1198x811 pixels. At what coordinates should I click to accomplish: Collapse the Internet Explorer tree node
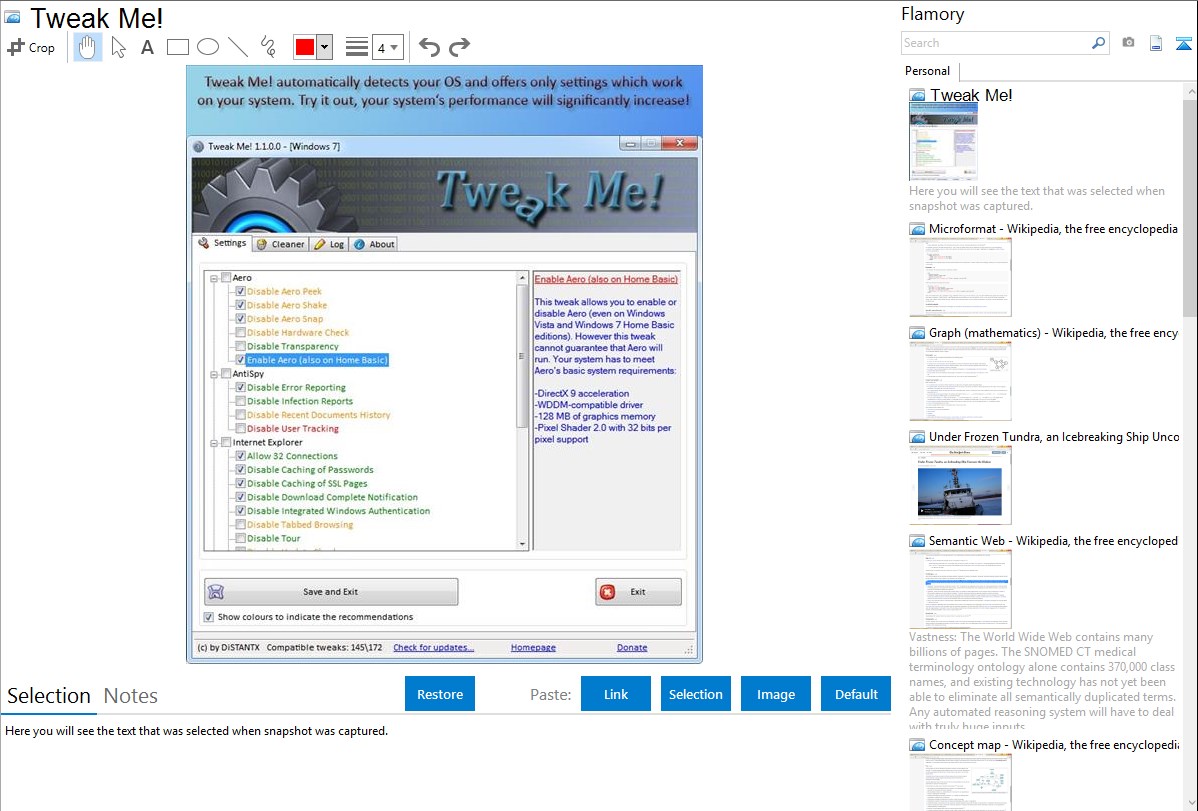click(214, 443)
